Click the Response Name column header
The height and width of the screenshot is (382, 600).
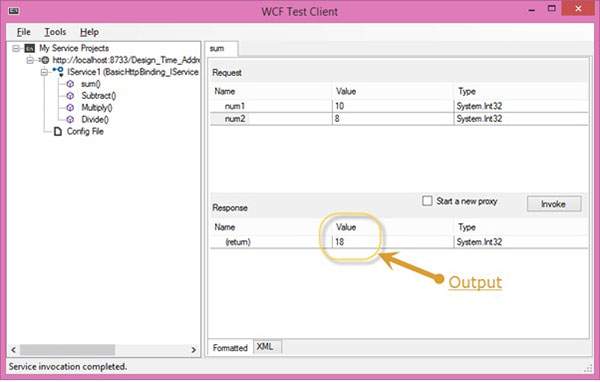tap(271, 227)
